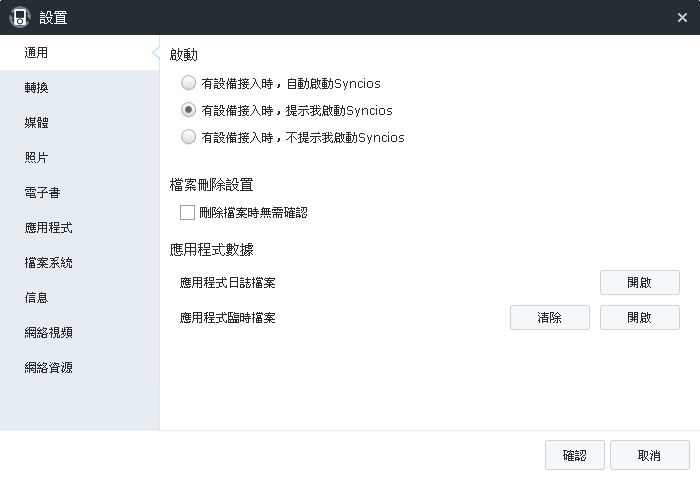This screenshot has height=480, width=700.
Task: Select 不提示我啟動Syncios radio option
Action: coord(188,137)
